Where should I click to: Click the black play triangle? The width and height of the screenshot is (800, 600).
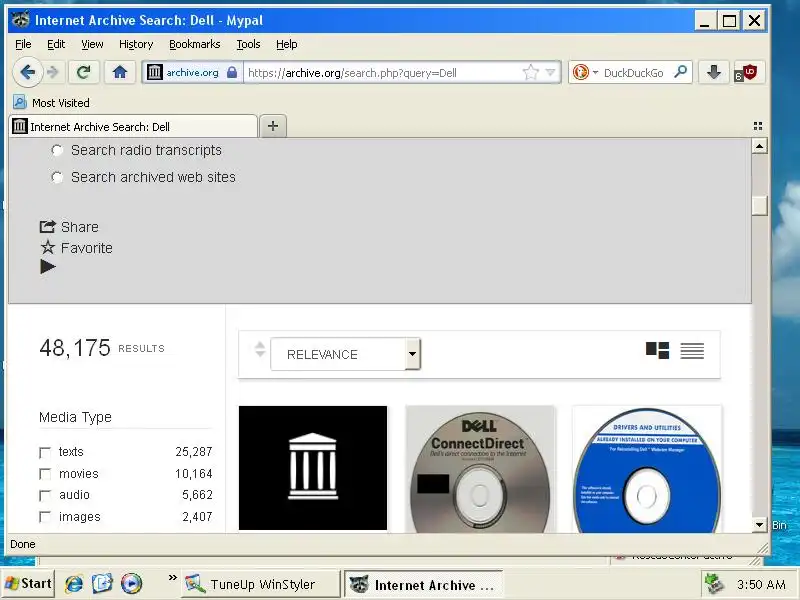(x=48, y=266)
